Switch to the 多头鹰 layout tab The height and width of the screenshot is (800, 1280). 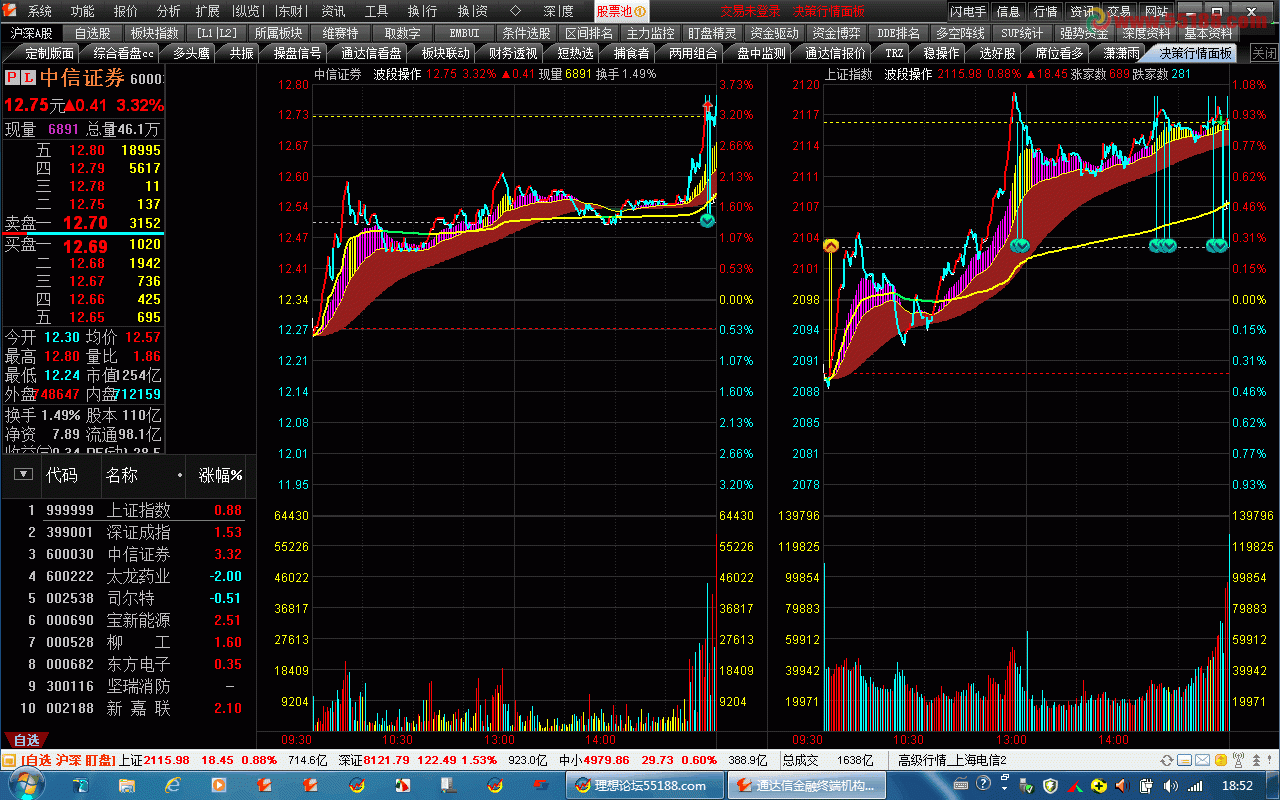[x=190, y=53]
